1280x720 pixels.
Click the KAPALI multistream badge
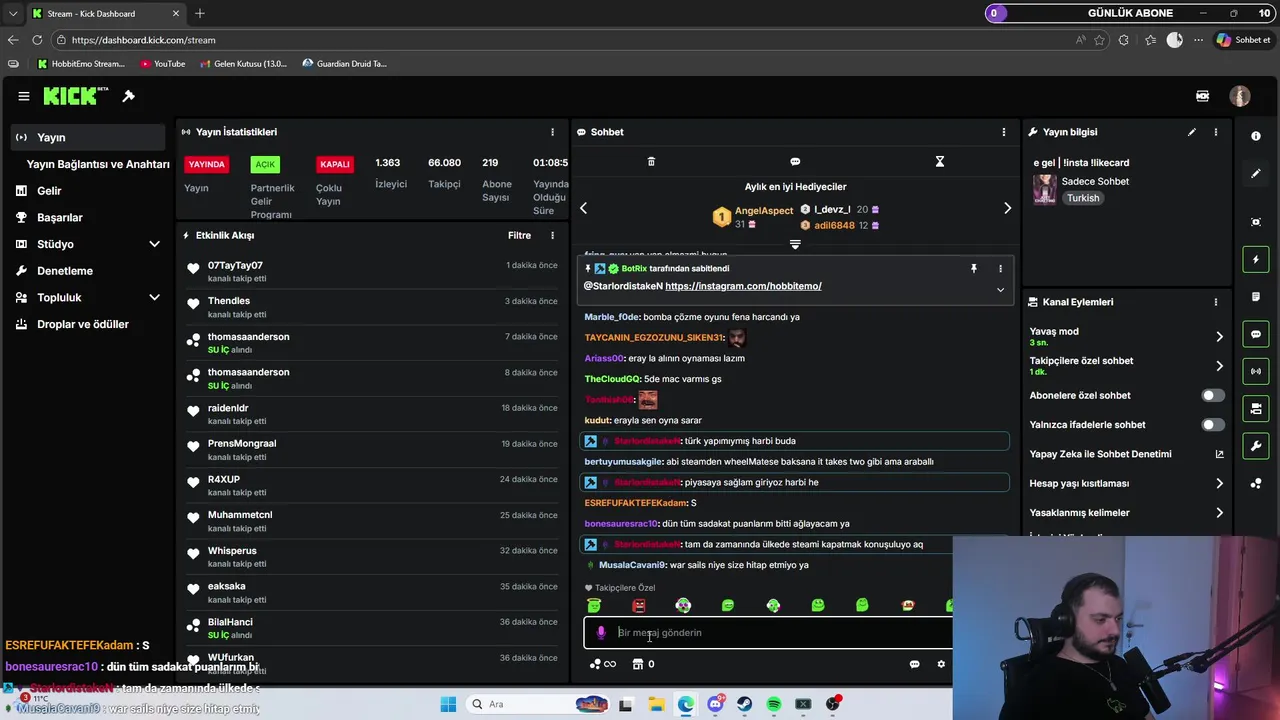[x=335, y=164]
